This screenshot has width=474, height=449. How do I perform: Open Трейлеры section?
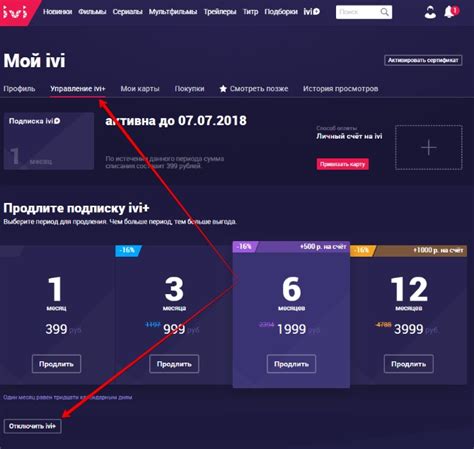point(220,12)
